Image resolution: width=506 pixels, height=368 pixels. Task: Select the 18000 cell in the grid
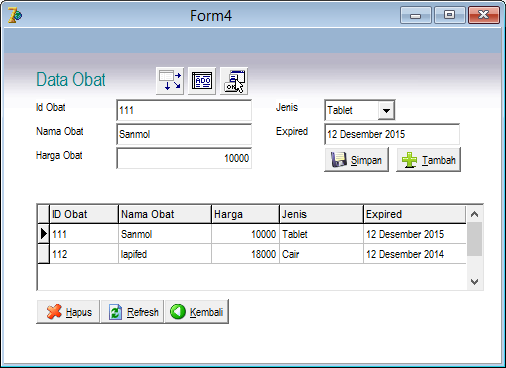coord(245,254)
